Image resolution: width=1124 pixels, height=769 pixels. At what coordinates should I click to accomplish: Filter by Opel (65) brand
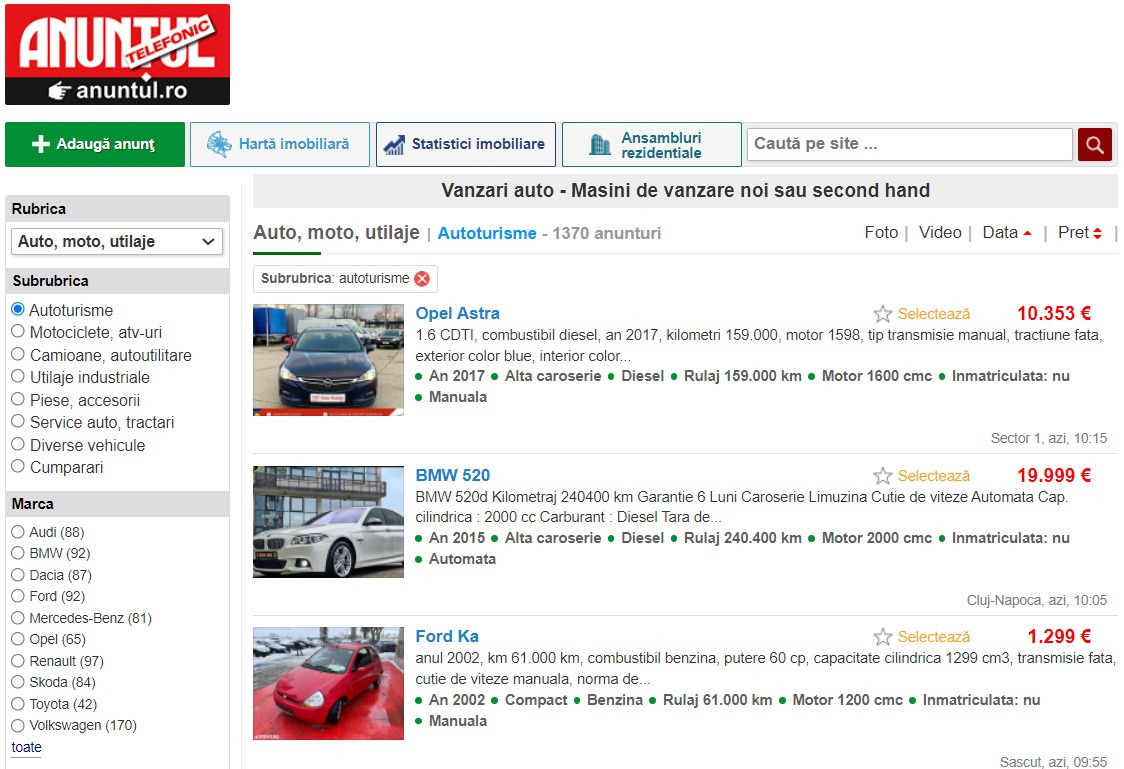18,639
